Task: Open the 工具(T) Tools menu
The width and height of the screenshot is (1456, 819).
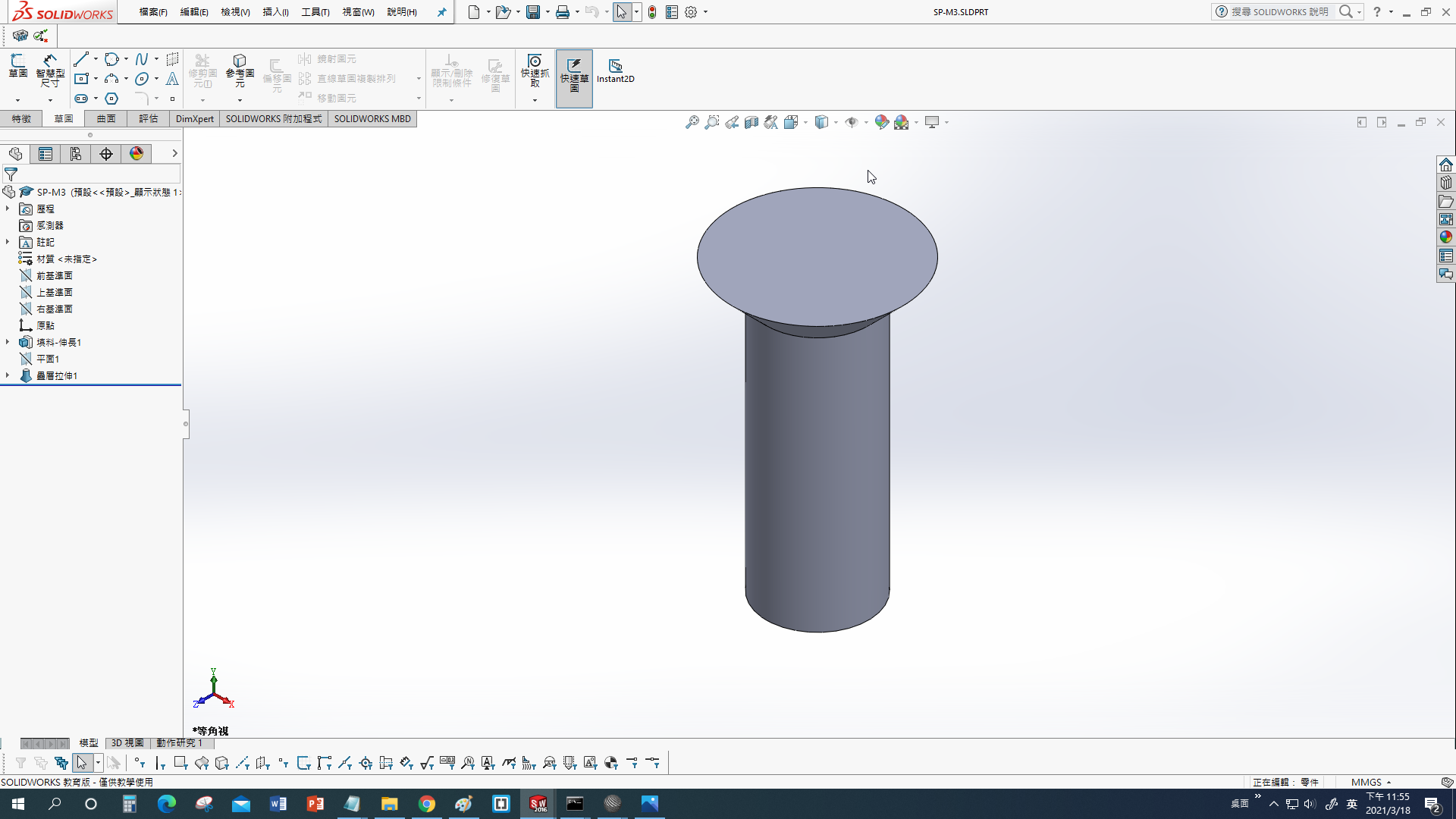Action: coord(315,12)
